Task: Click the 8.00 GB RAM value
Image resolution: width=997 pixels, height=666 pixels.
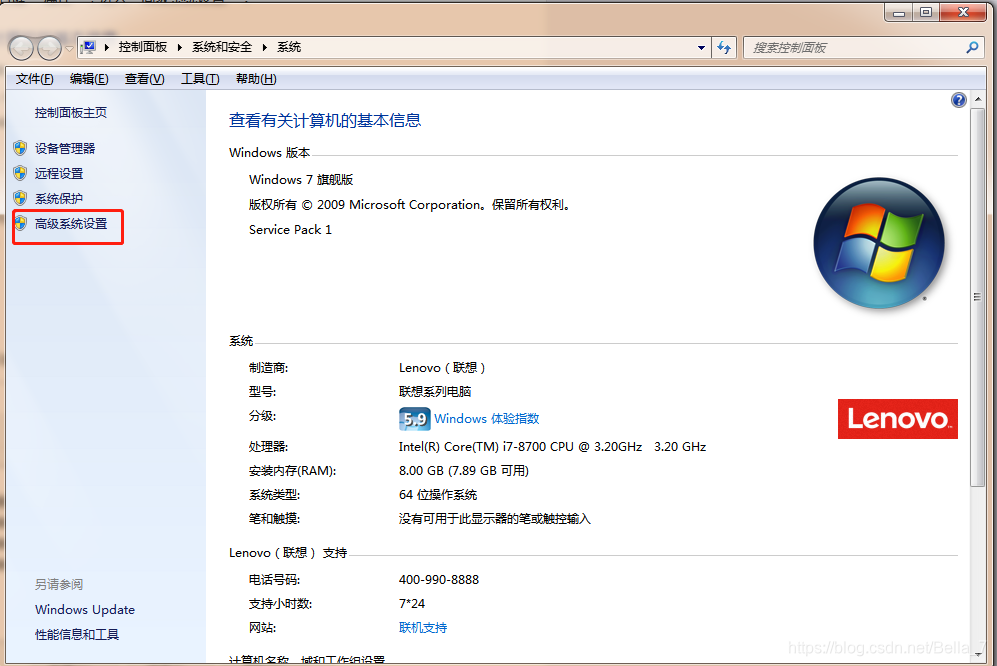Action: click(464, 471)
